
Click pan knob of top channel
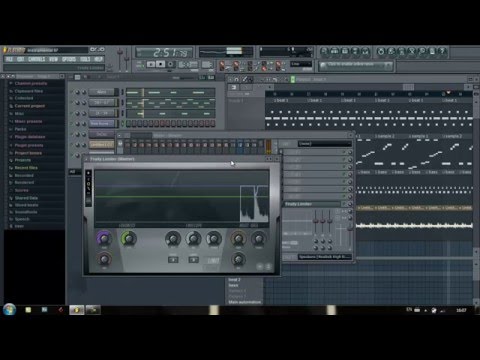coord(77,92)
